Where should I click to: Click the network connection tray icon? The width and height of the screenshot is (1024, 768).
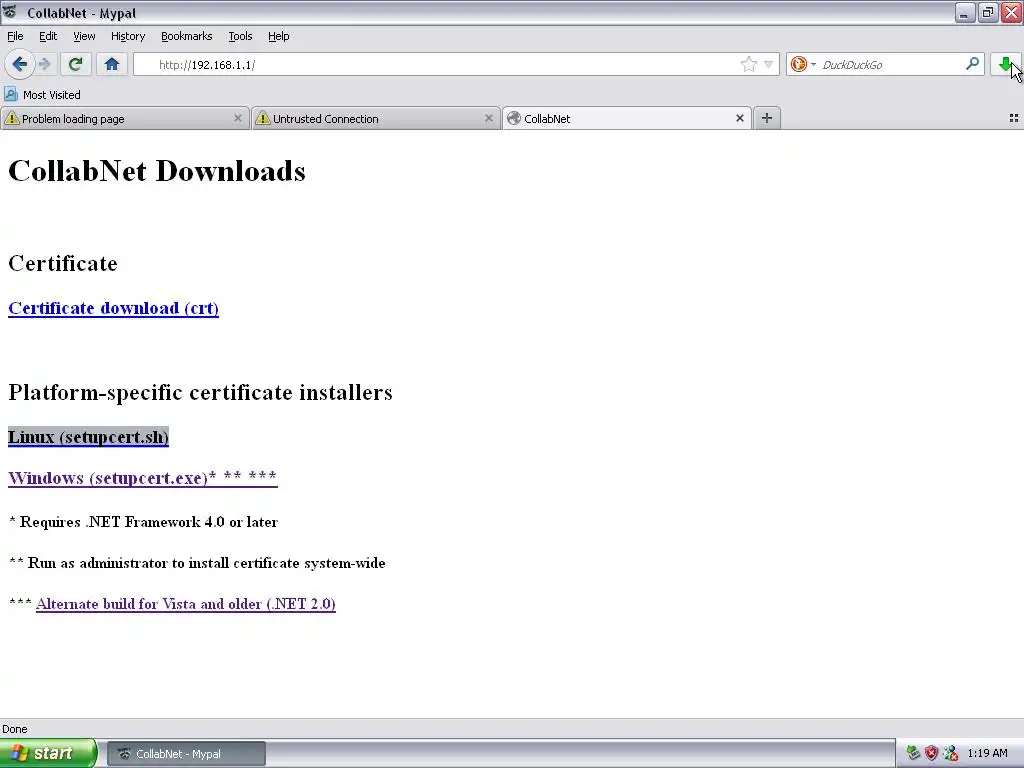pos(950,754)
